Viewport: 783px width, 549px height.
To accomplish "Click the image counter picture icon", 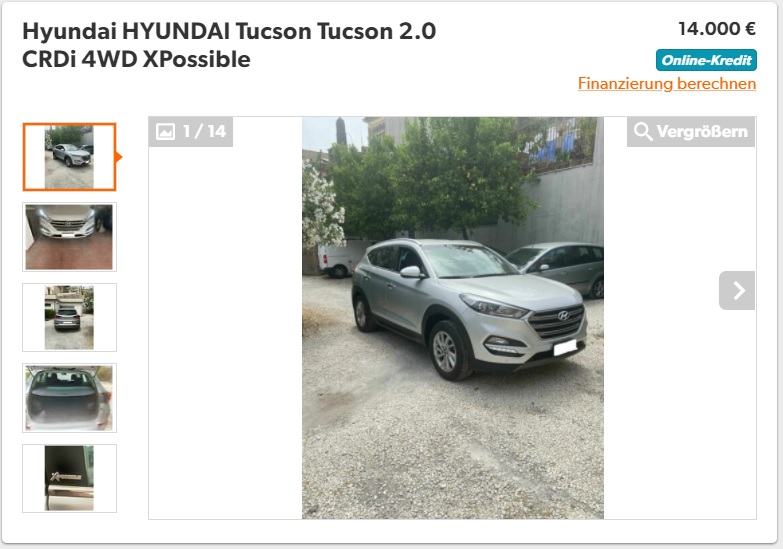I will pyautogui.click(x=165, y=131).
